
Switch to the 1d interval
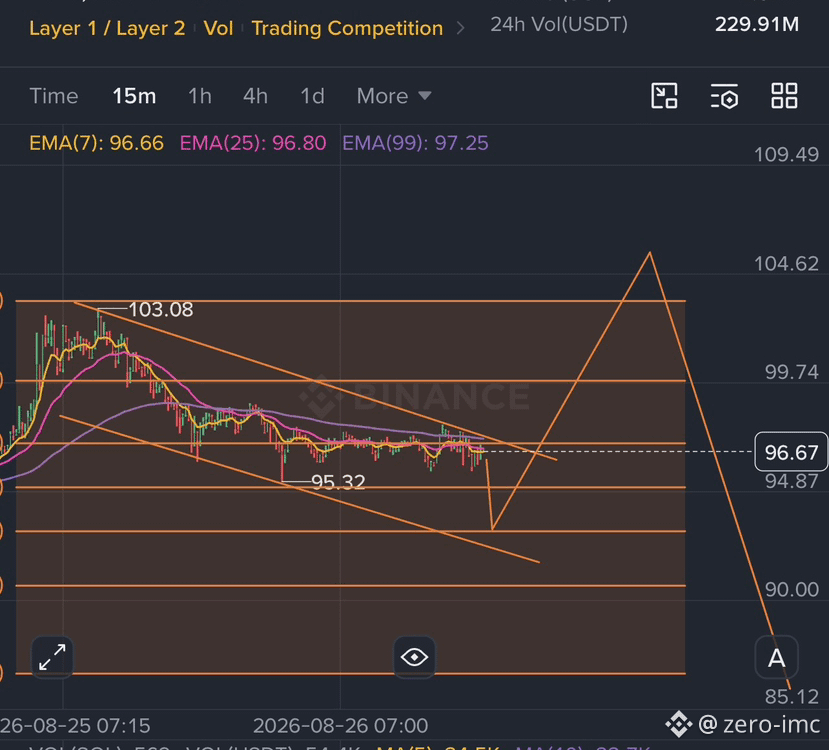[312, 96]
